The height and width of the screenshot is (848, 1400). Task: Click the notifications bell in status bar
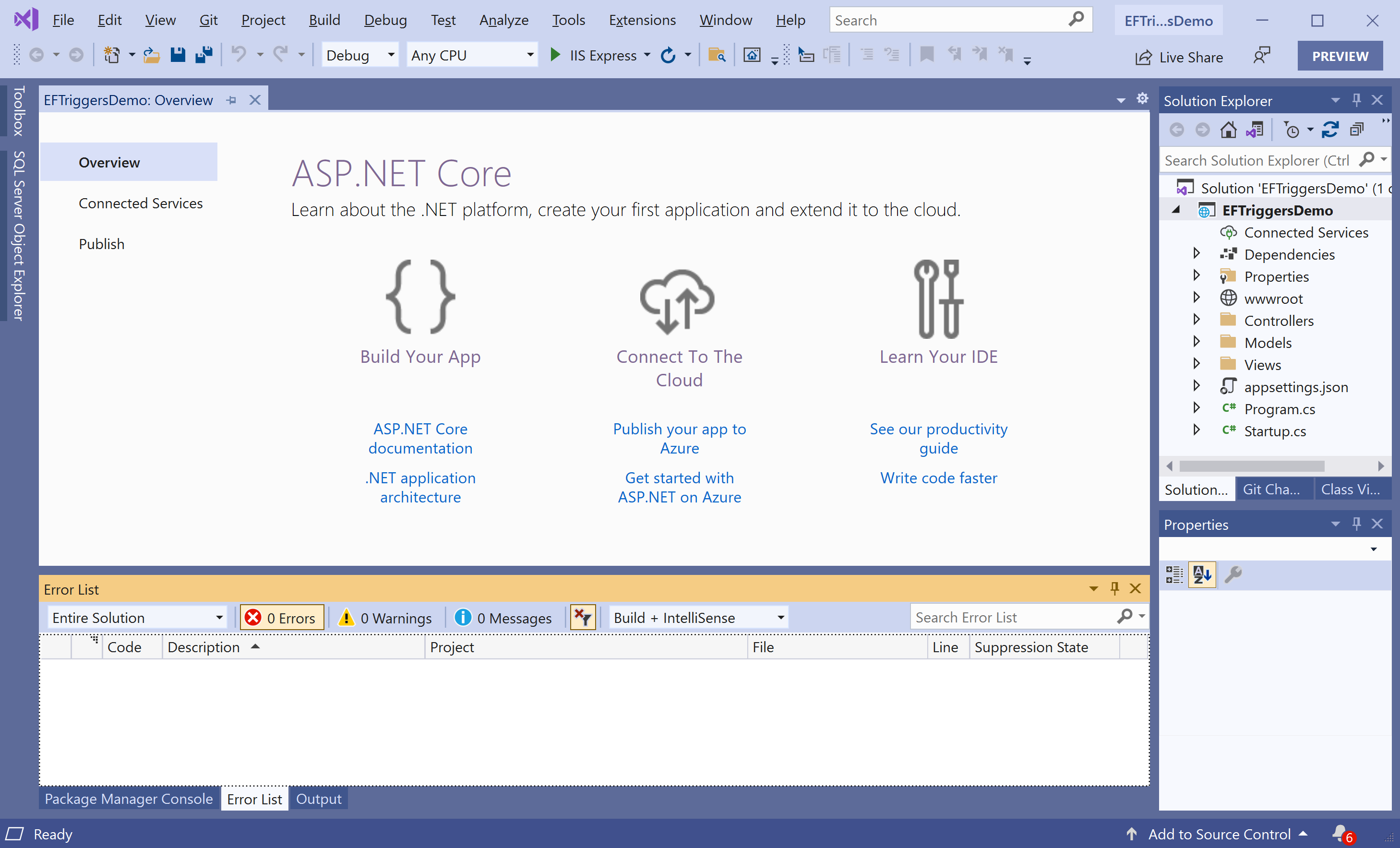click(1341, 833)
